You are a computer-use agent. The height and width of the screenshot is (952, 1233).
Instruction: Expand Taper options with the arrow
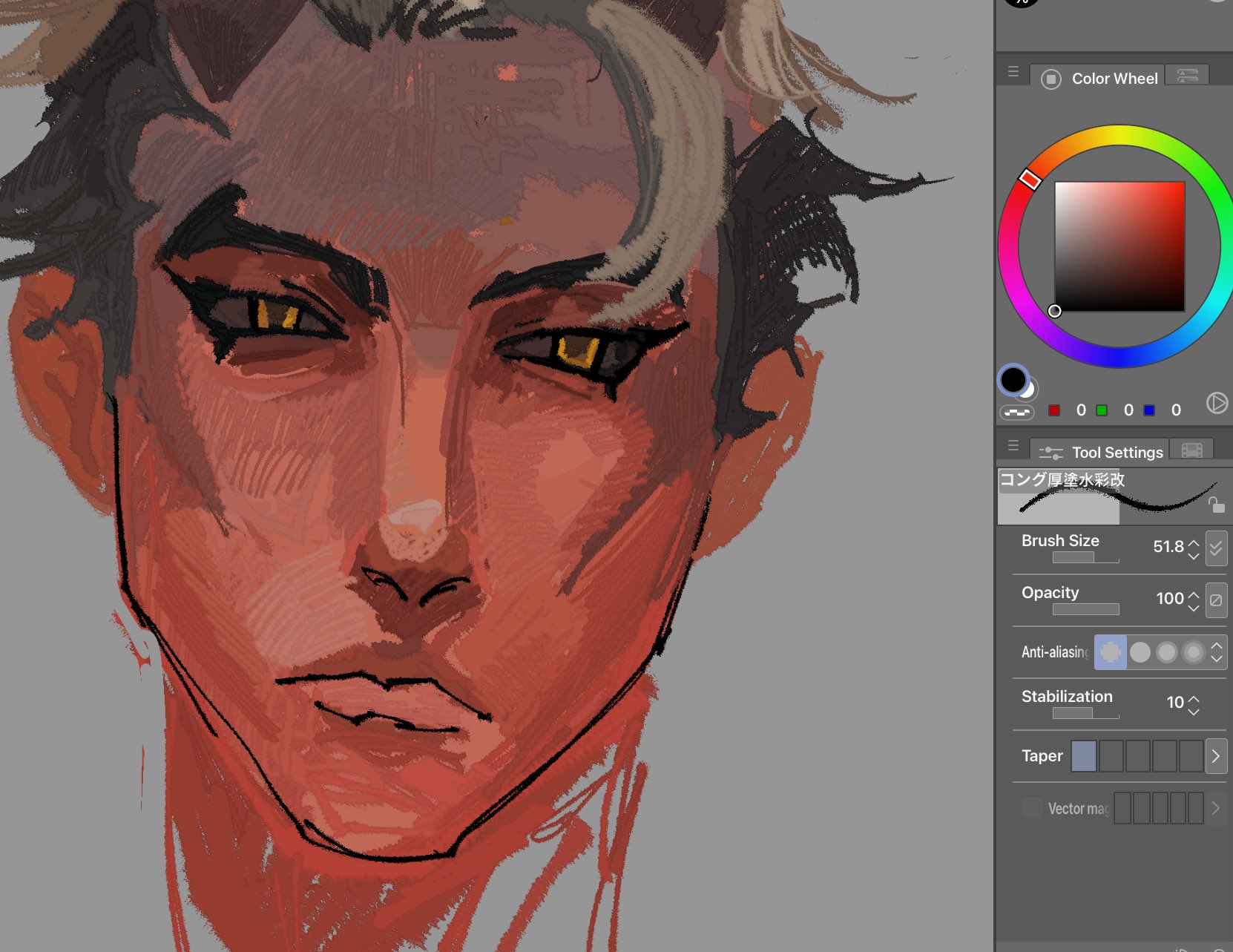coord(1216,756)
